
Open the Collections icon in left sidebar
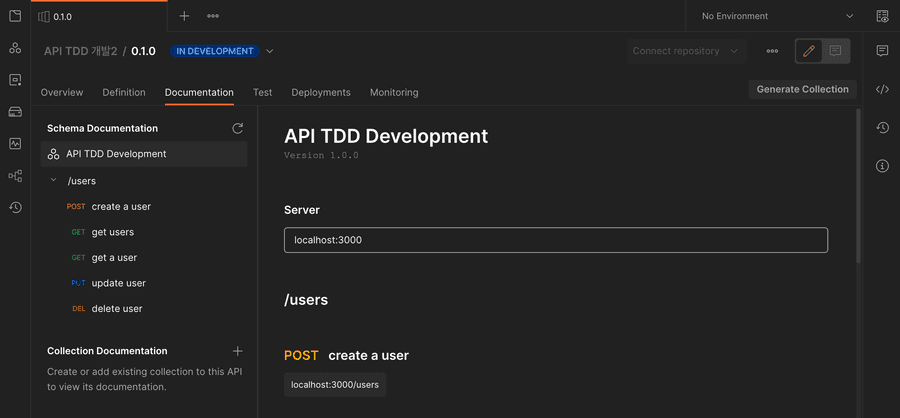(x=15, y=16)
